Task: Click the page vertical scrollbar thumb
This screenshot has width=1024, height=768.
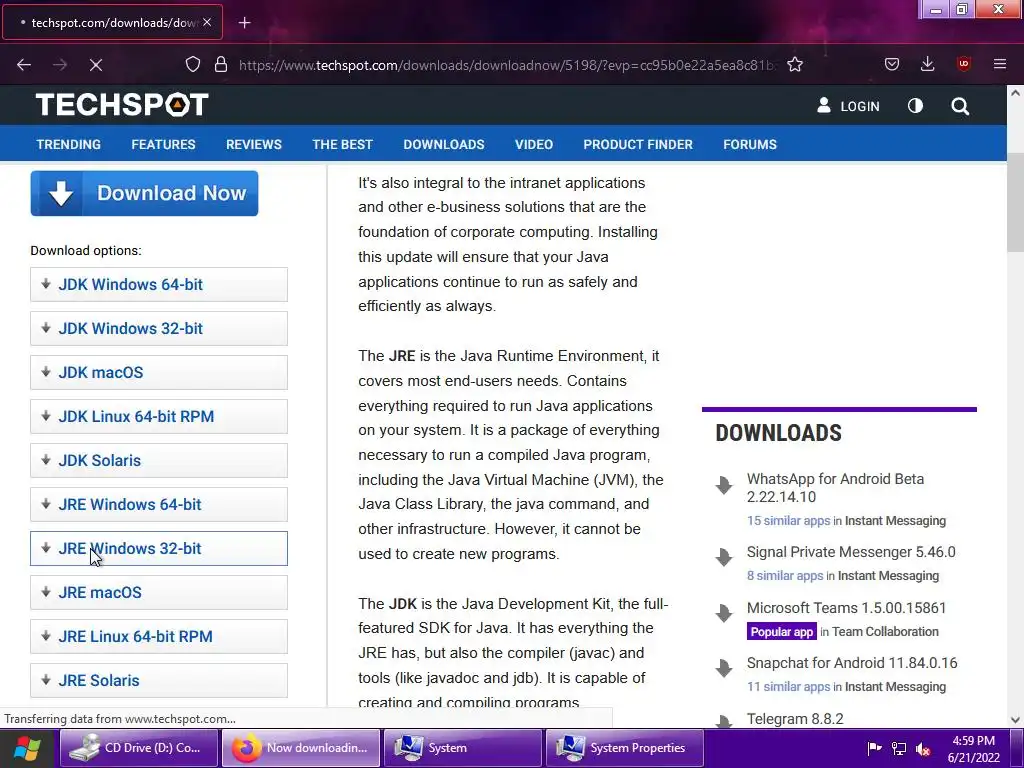Action: [1015, 202]
